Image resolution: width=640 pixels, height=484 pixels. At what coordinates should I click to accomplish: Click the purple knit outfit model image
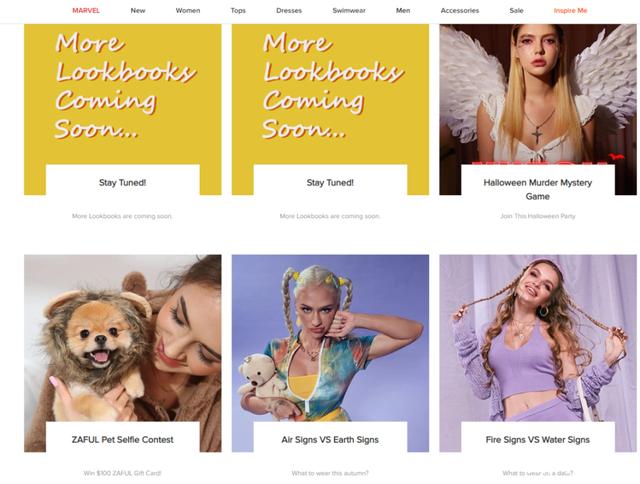tap(538, 338)
